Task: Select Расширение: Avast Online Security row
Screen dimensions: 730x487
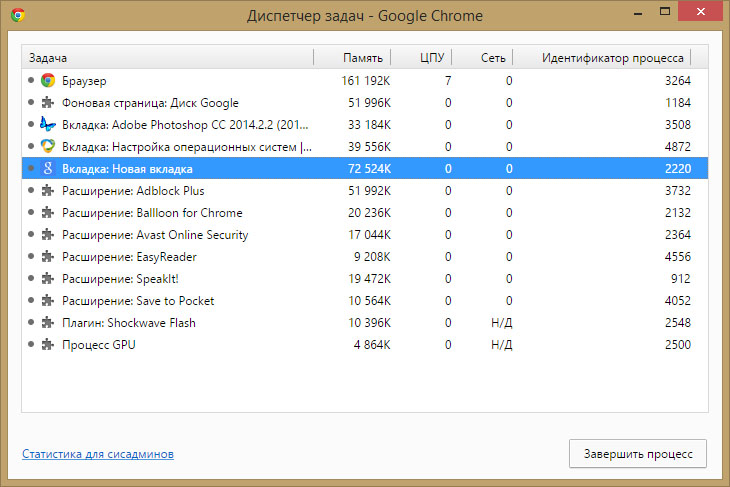Action: tap(365, 234)
